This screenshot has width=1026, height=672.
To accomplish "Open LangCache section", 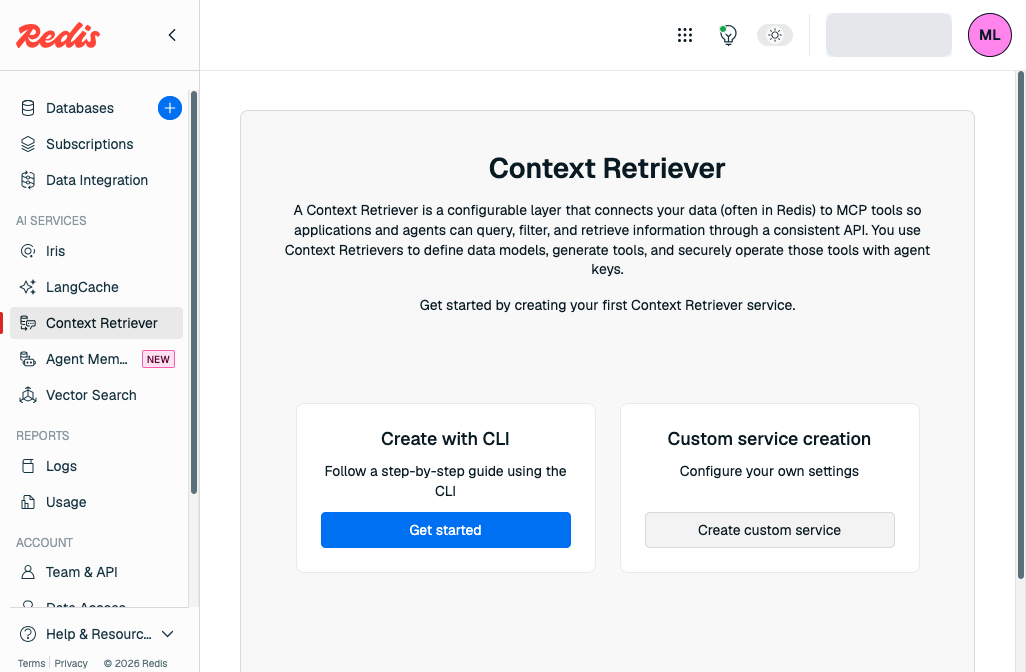I will [x=82, y=287].
